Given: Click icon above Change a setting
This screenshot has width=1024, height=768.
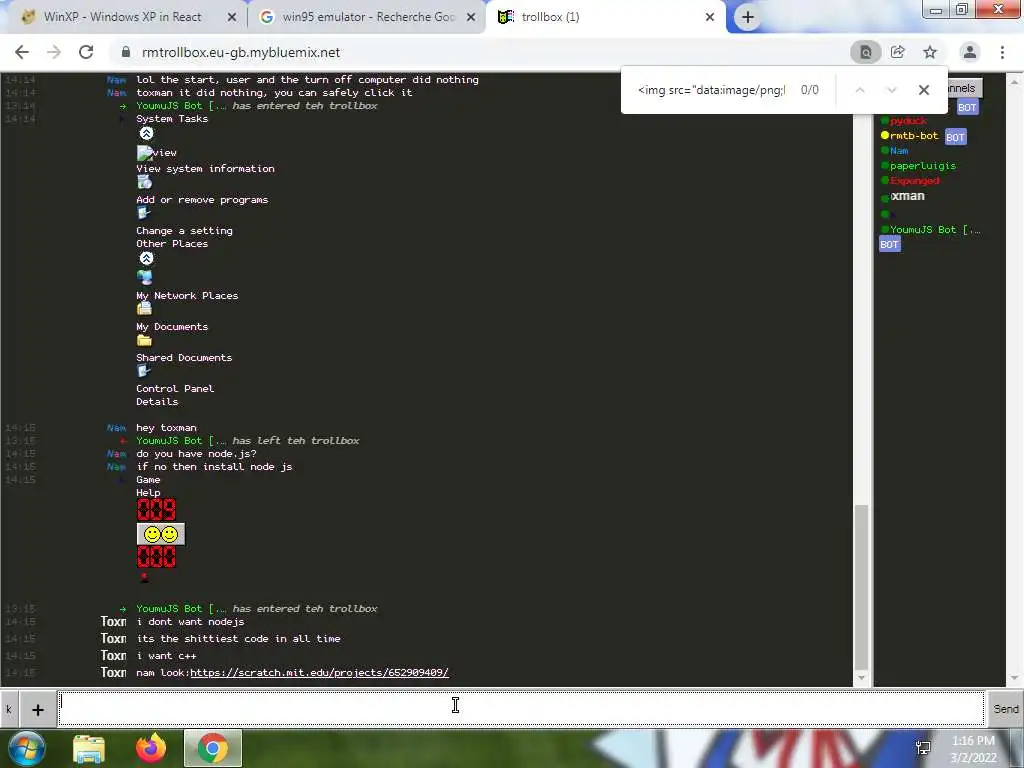Looking at the screenshot, I should pos(144,214).
